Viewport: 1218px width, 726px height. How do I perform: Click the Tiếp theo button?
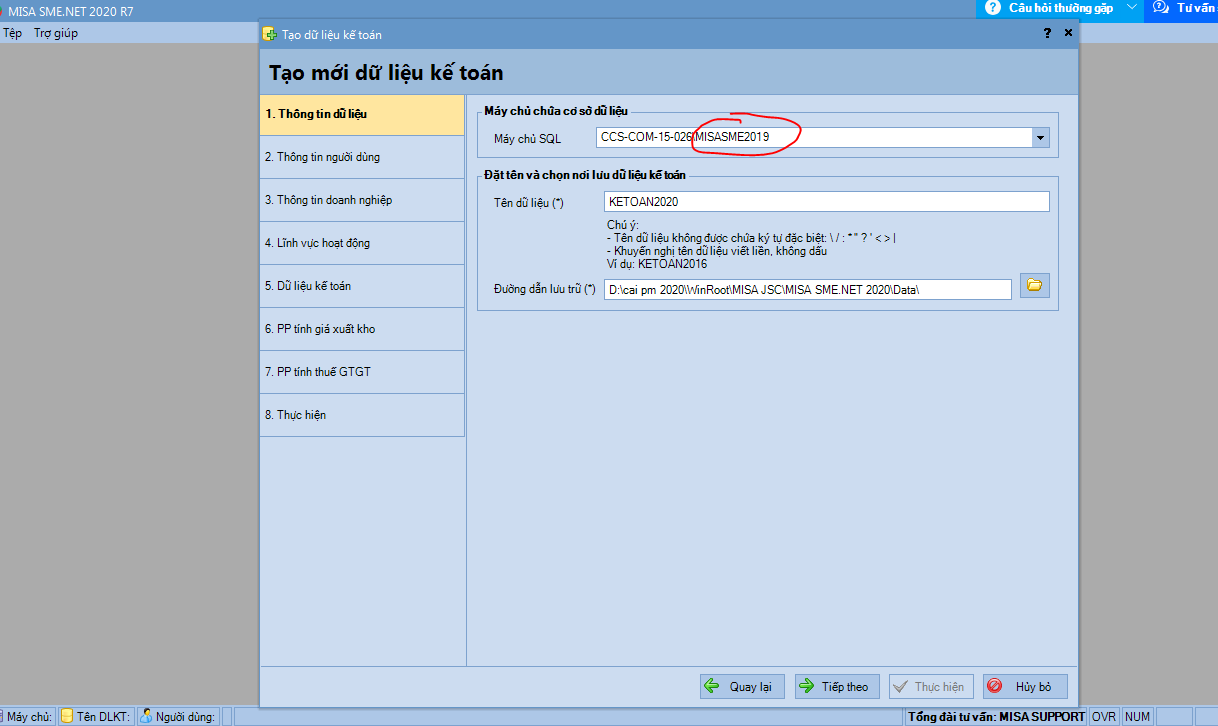click(x=837, y=686)
